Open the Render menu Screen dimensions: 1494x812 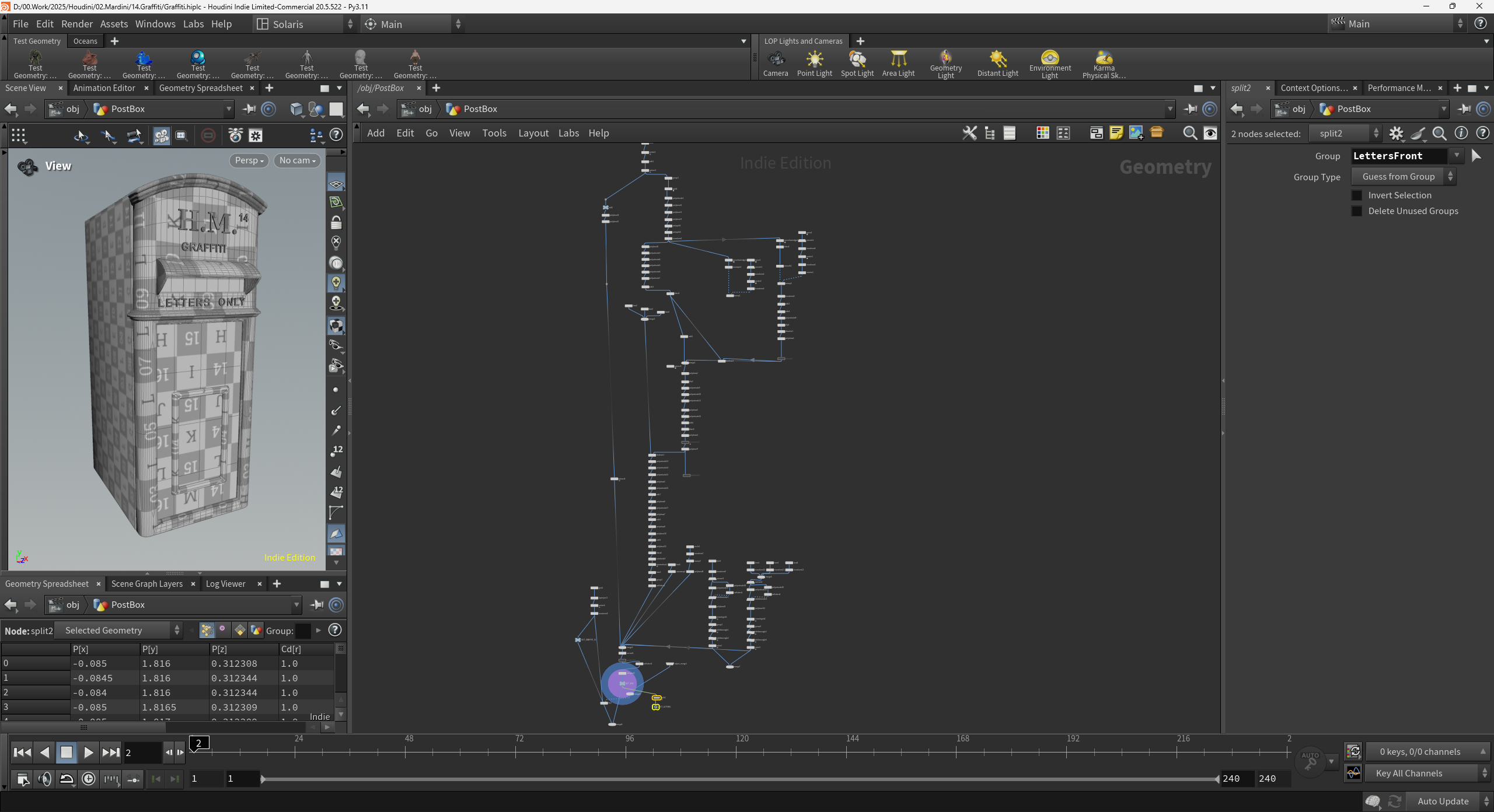click(77, 24)
